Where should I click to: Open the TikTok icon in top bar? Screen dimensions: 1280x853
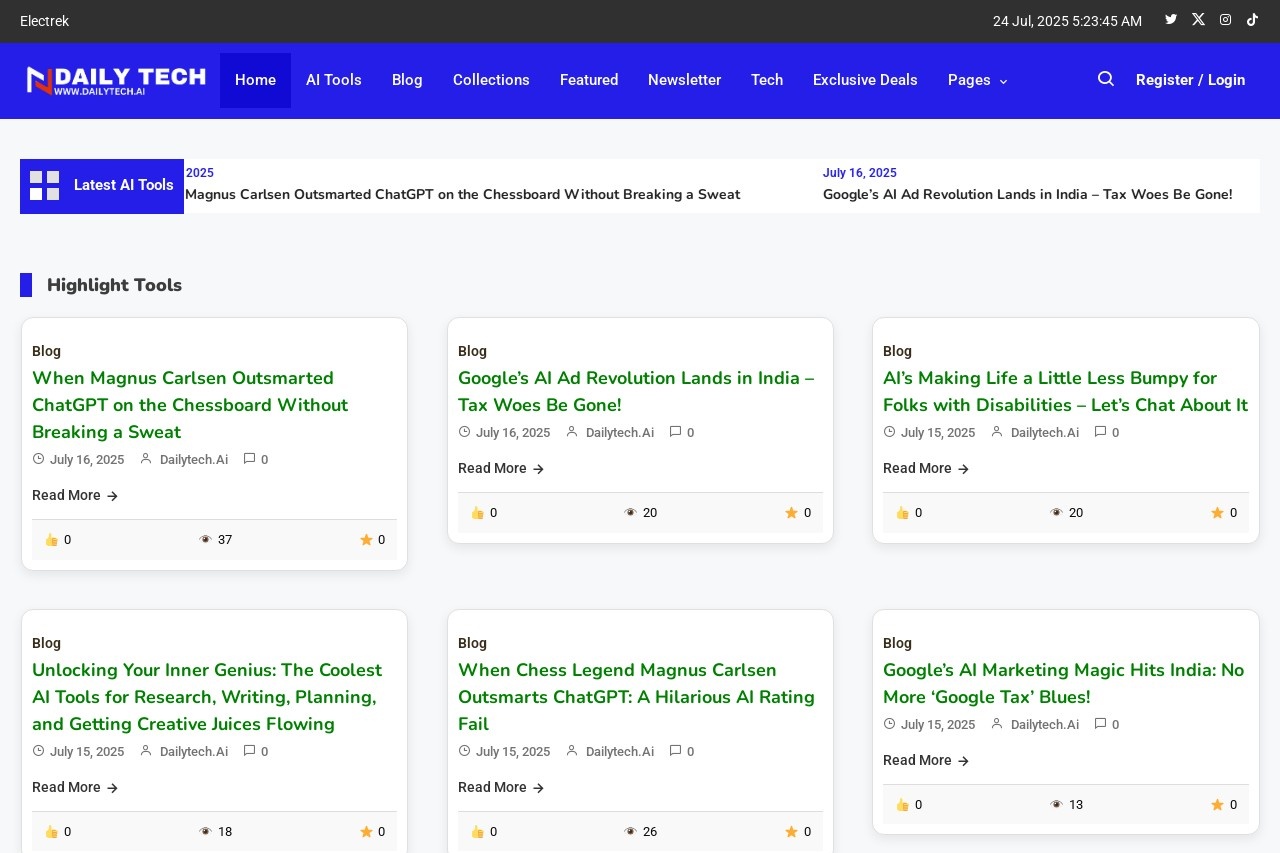[x=1252, y=19]
